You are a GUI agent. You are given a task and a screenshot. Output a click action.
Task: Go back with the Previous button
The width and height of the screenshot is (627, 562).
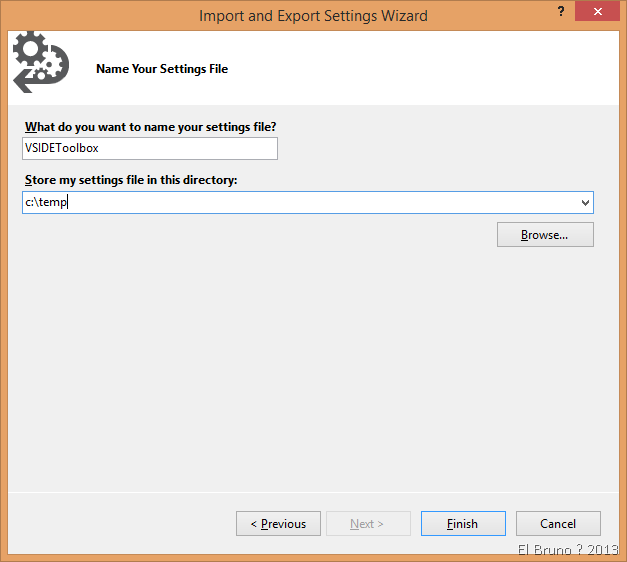coord(278,524)
